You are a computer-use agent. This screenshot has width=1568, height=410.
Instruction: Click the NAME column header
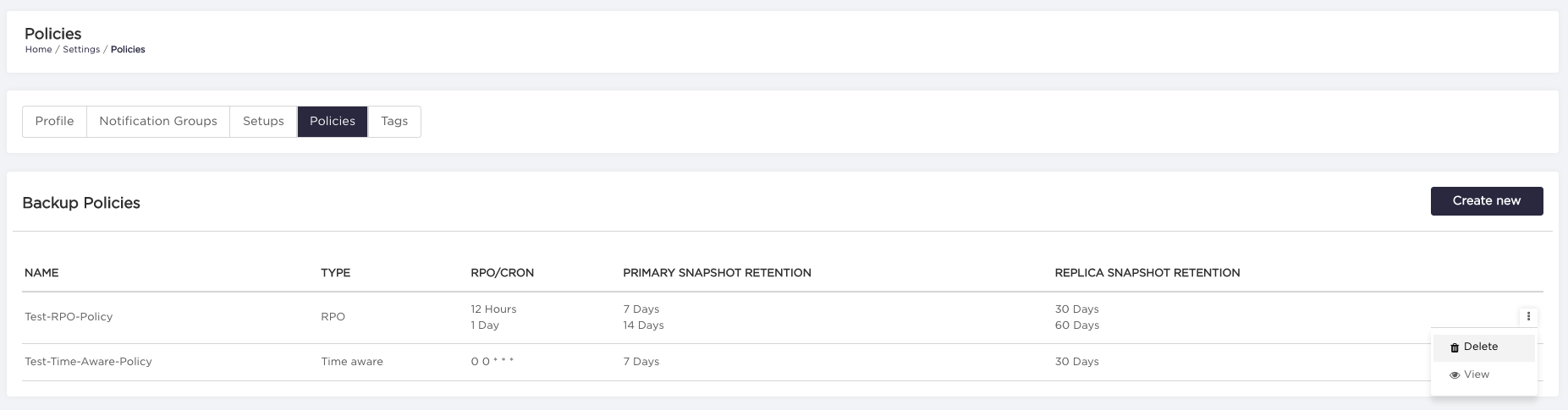pos(41,273)
